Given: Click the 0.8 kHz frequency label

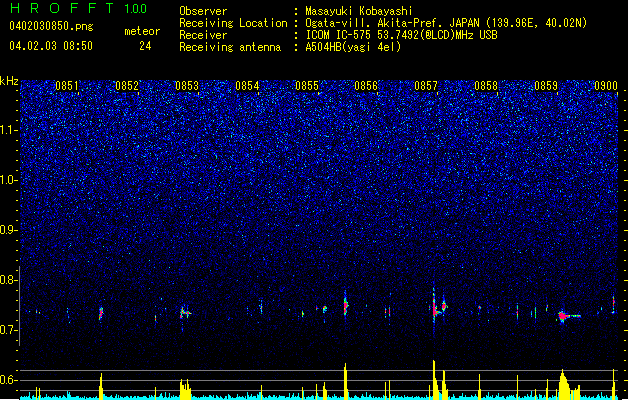Looking at the screenshot, I should pos(8,280).
